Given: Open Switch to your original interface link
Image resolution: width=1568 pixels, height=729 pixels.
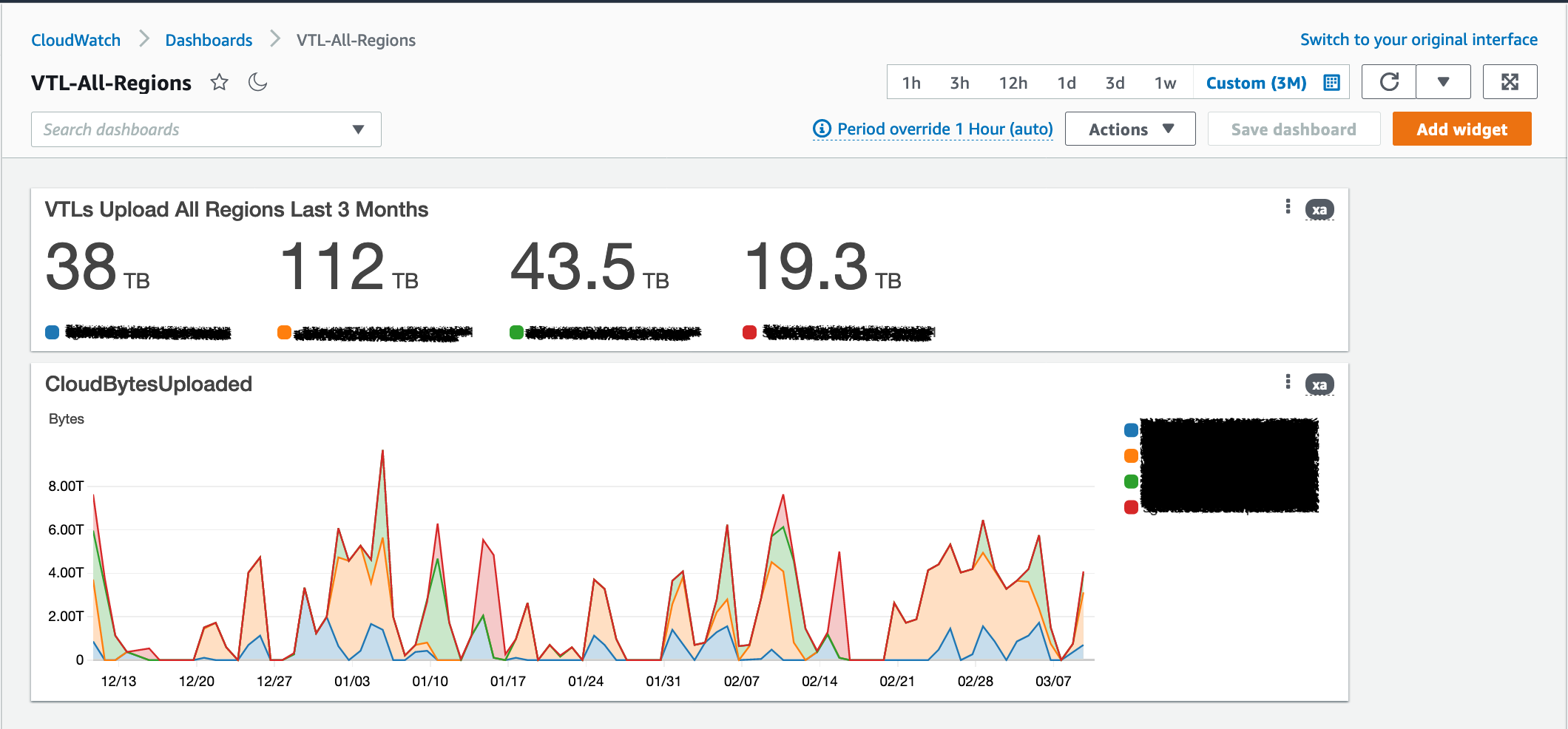Looking at the screenshot, I should 1418,39.
